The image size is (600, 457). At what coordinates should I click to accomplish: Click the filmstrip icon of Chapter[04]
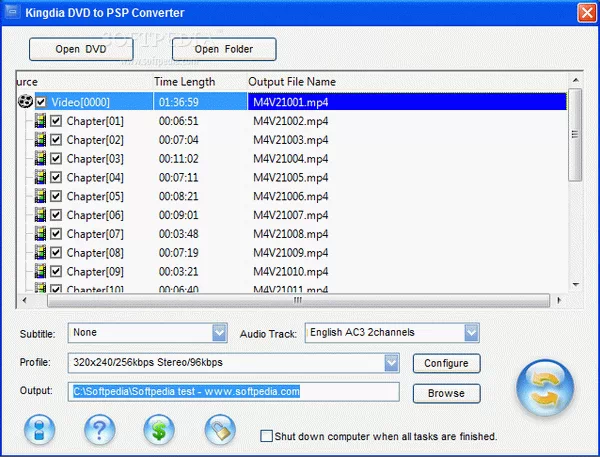40,177
